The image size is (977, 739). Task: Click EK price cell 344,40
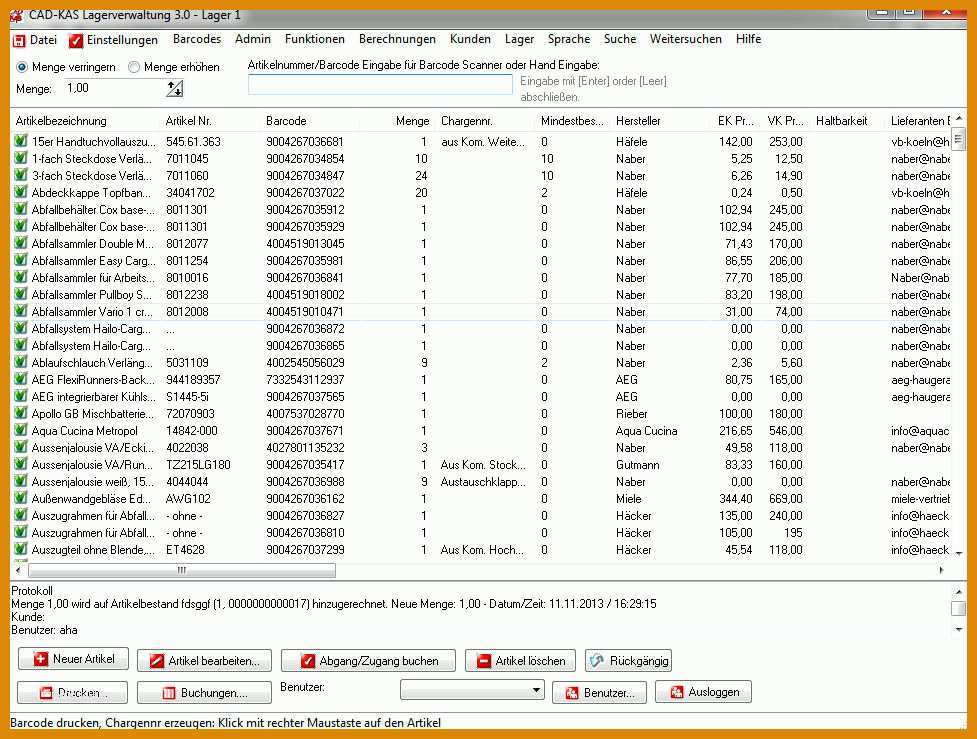click(x=735, y=498)
